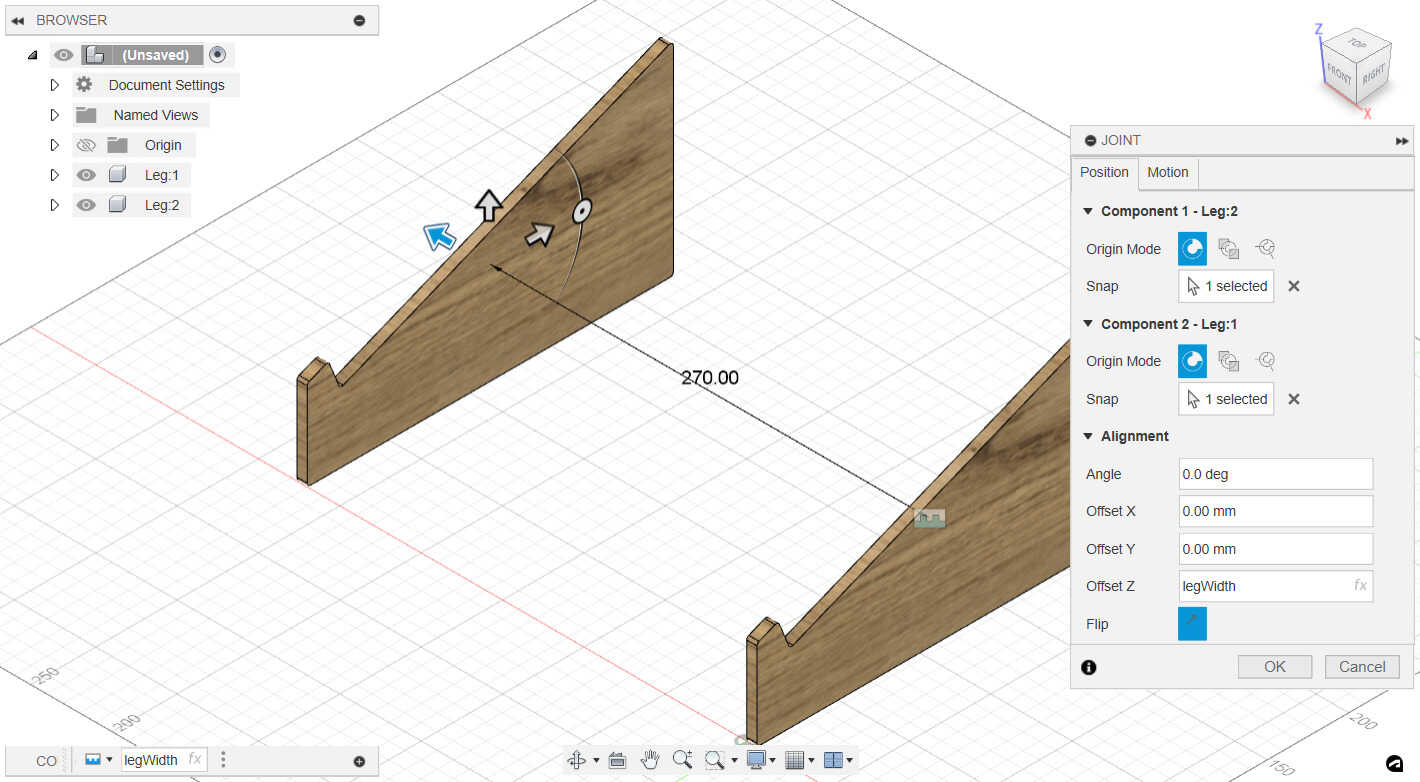Image resolution: width=1420 pixels, height=782 pixels.
Task: Click the Offset X input field
Action: (1276, 511)
